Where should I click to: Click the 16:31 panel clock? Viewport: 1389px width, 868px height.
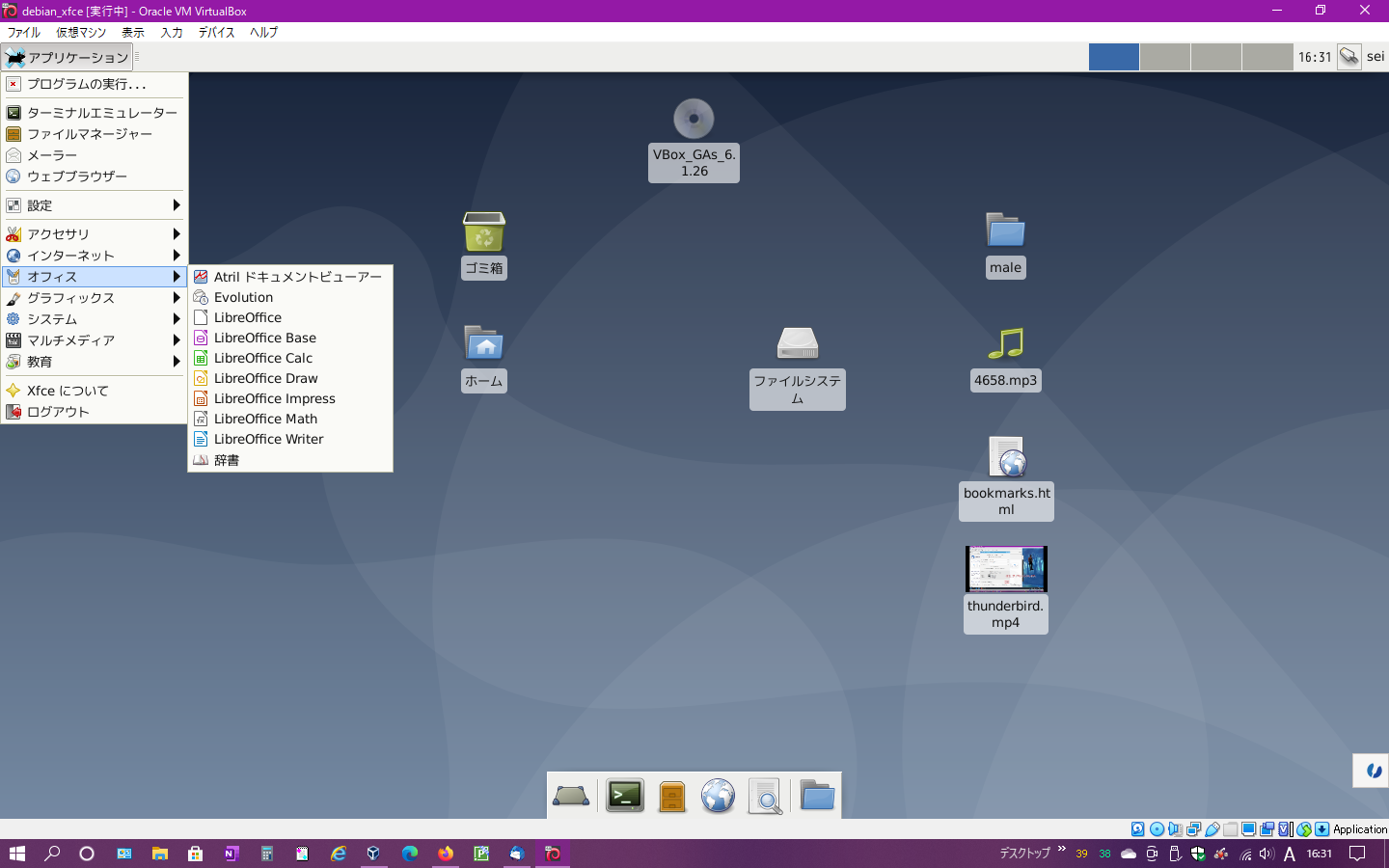click(x=1315, y=57)
